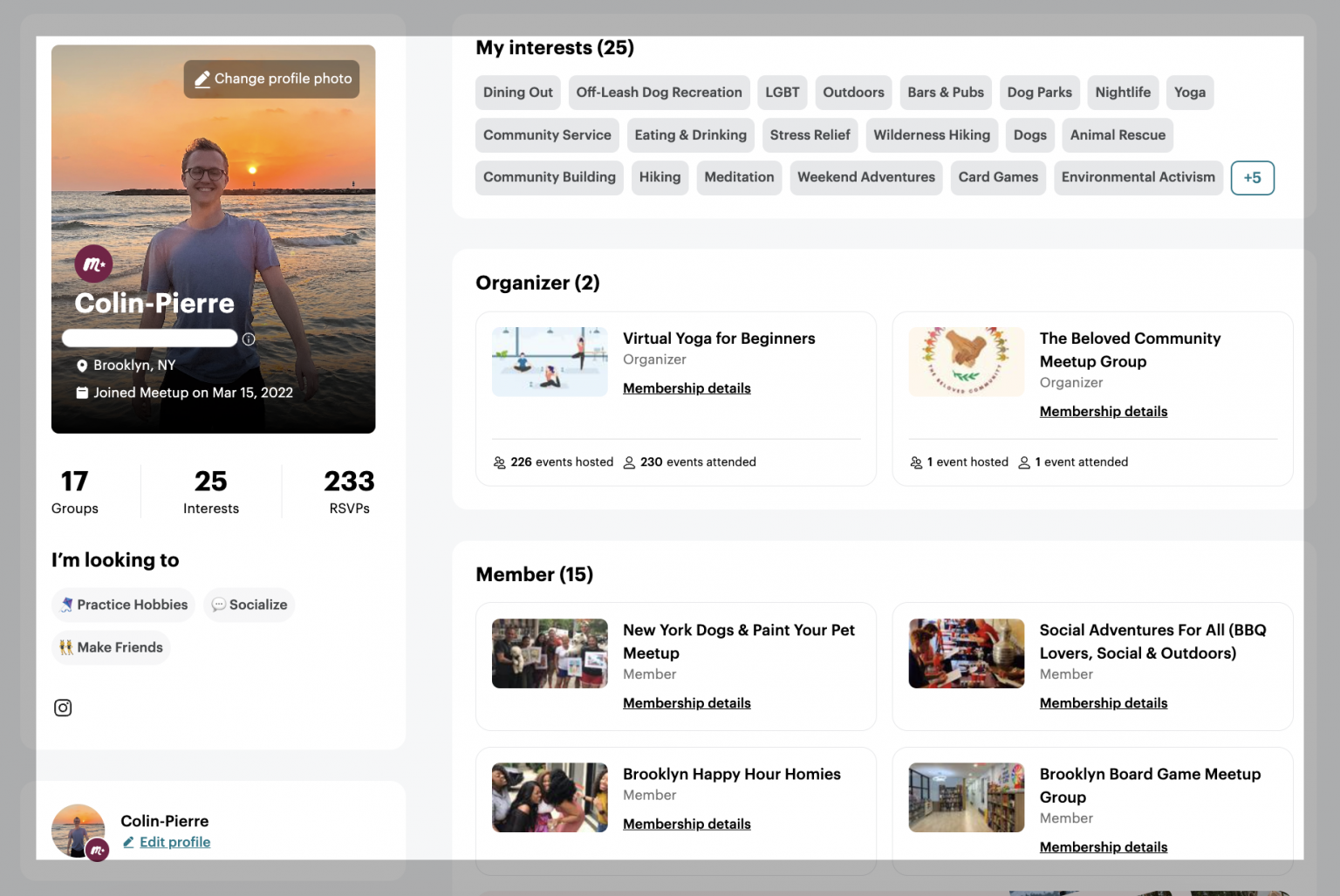Toggle the Make Friends tag

(x=110, y=647)
